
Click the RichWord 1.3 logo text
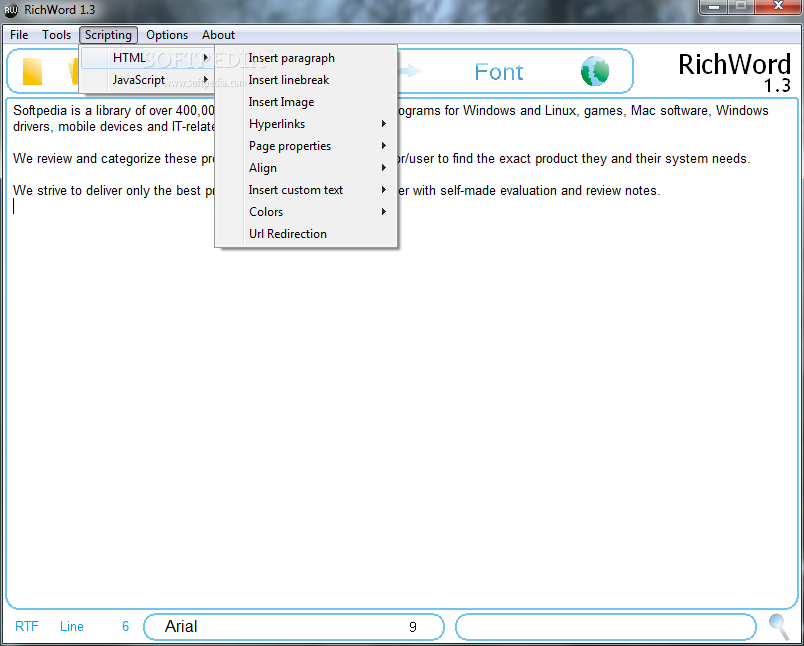click(x=734, y=72)
